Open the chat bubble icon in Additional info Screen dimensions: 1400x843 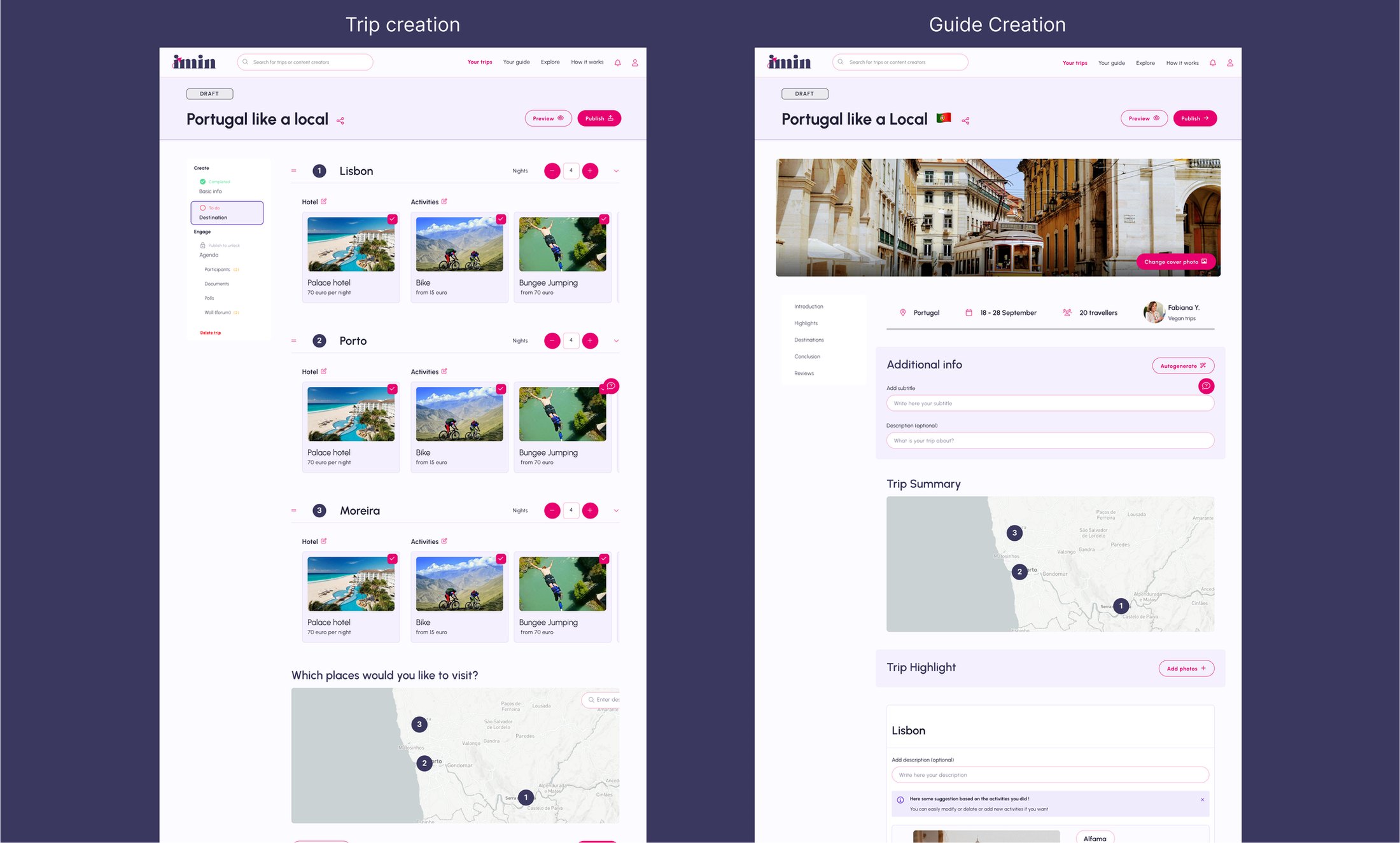pos(1206,386)
